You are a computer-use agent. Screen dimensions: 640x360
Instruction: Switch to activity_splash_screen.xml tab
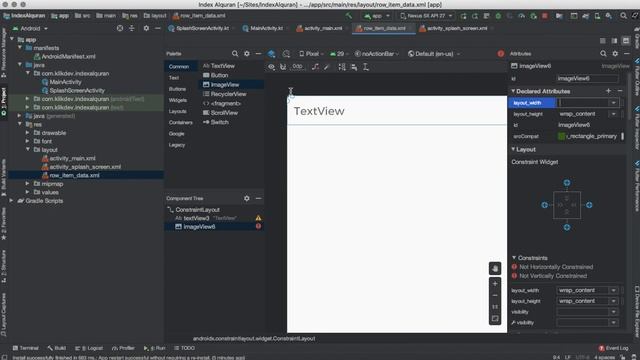[x=453, y=29]
